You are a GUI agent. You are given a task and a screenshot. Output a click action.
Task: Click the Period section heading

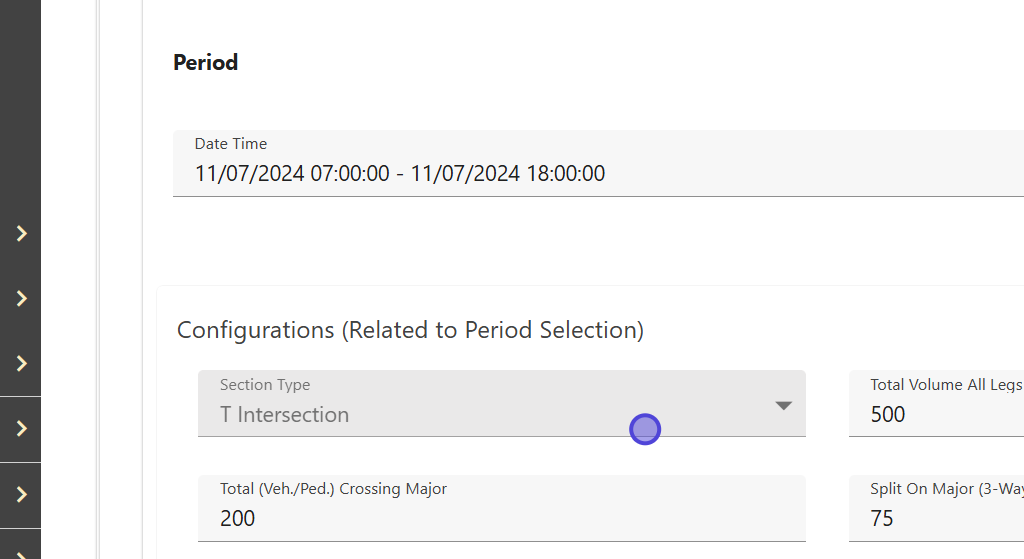(206, 63)
